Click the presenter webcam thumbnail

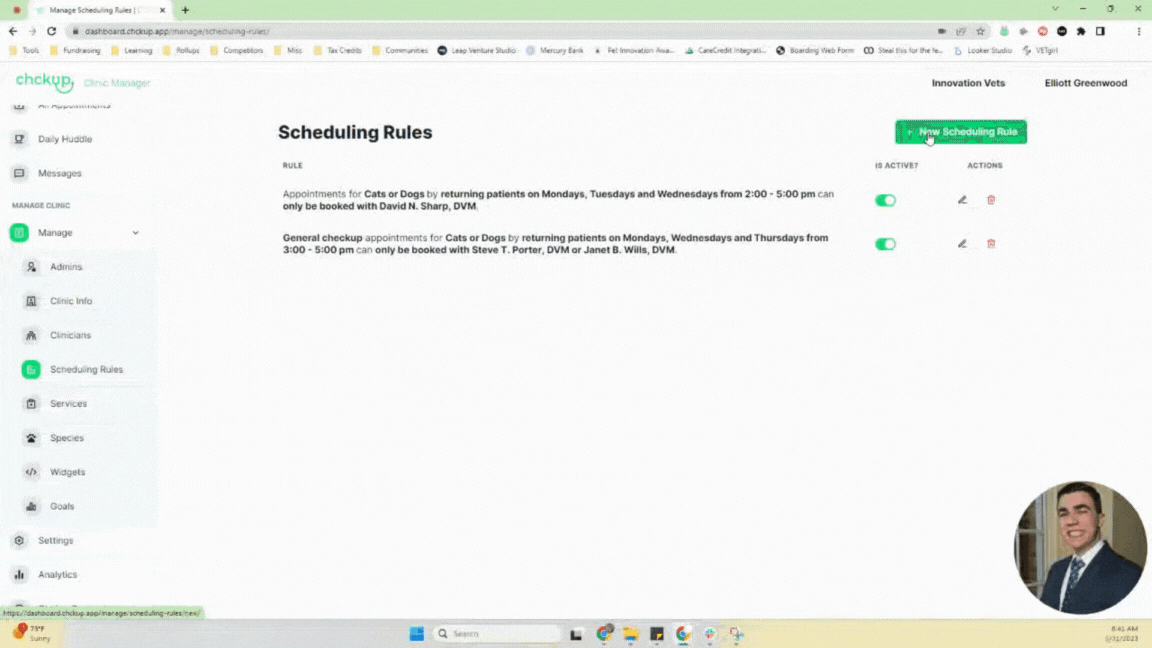[1080, 547]
